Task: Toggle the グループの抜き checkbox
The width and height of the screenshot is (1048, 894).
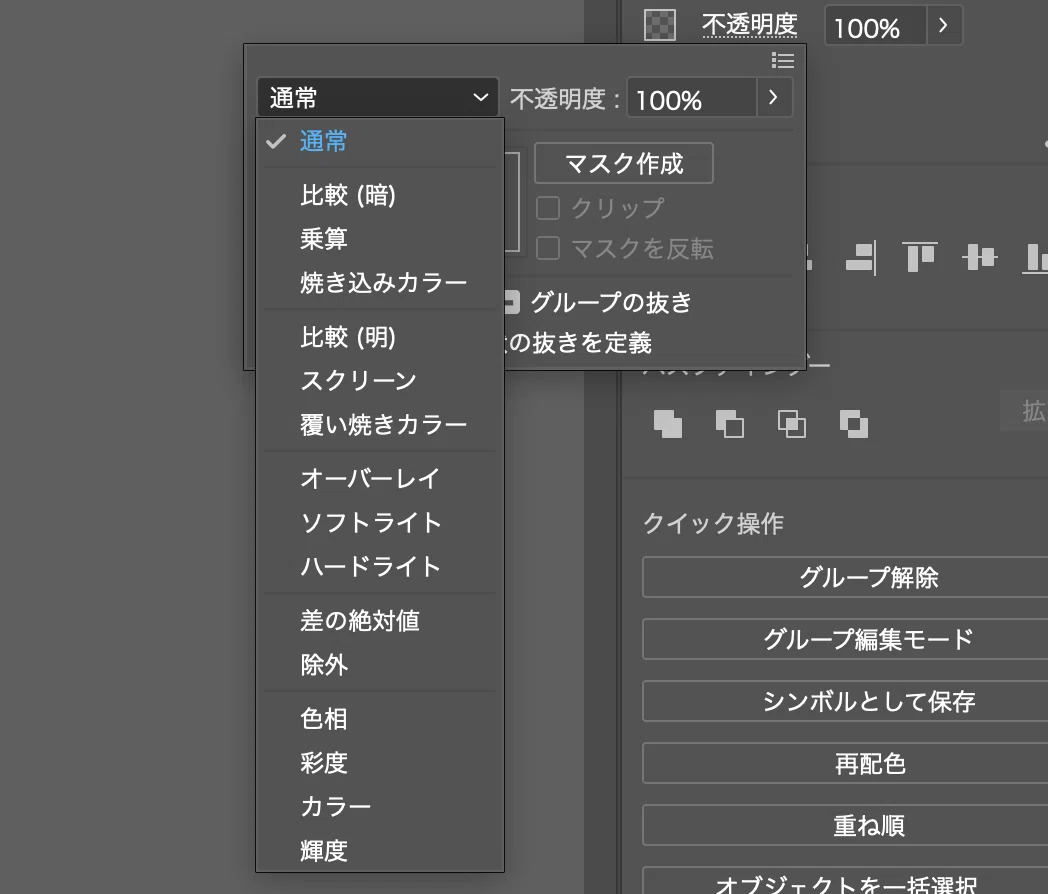Action: tap(511, 302)
